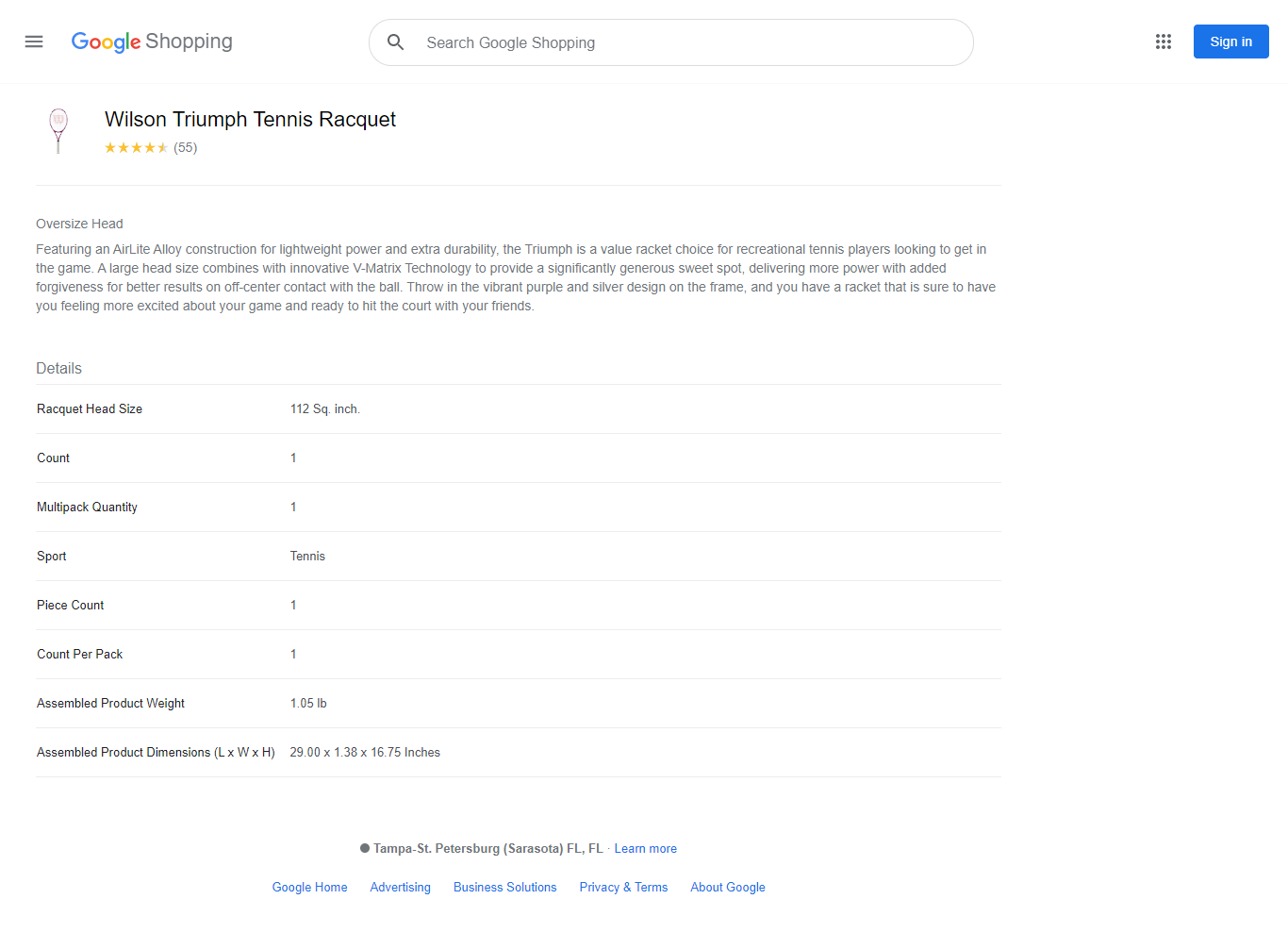This screenshot has width=1288, height=949.
Task: Open the Google apps grid
Action: coord(1164,42)
